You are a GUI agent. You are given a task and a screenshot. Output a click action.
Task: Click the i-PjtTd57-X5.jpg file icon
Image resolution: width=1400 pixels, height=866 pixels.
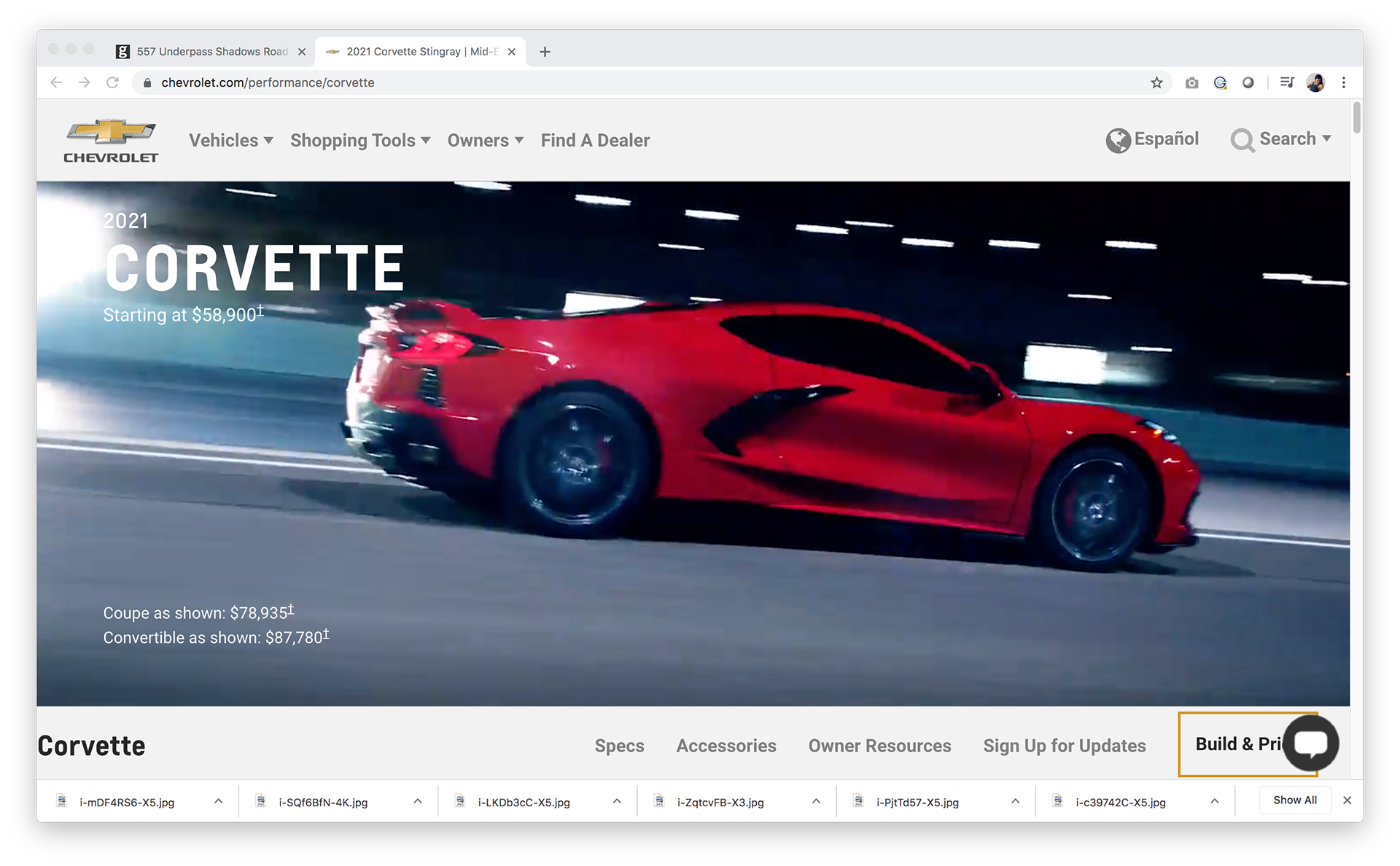(x=859, y=801)
